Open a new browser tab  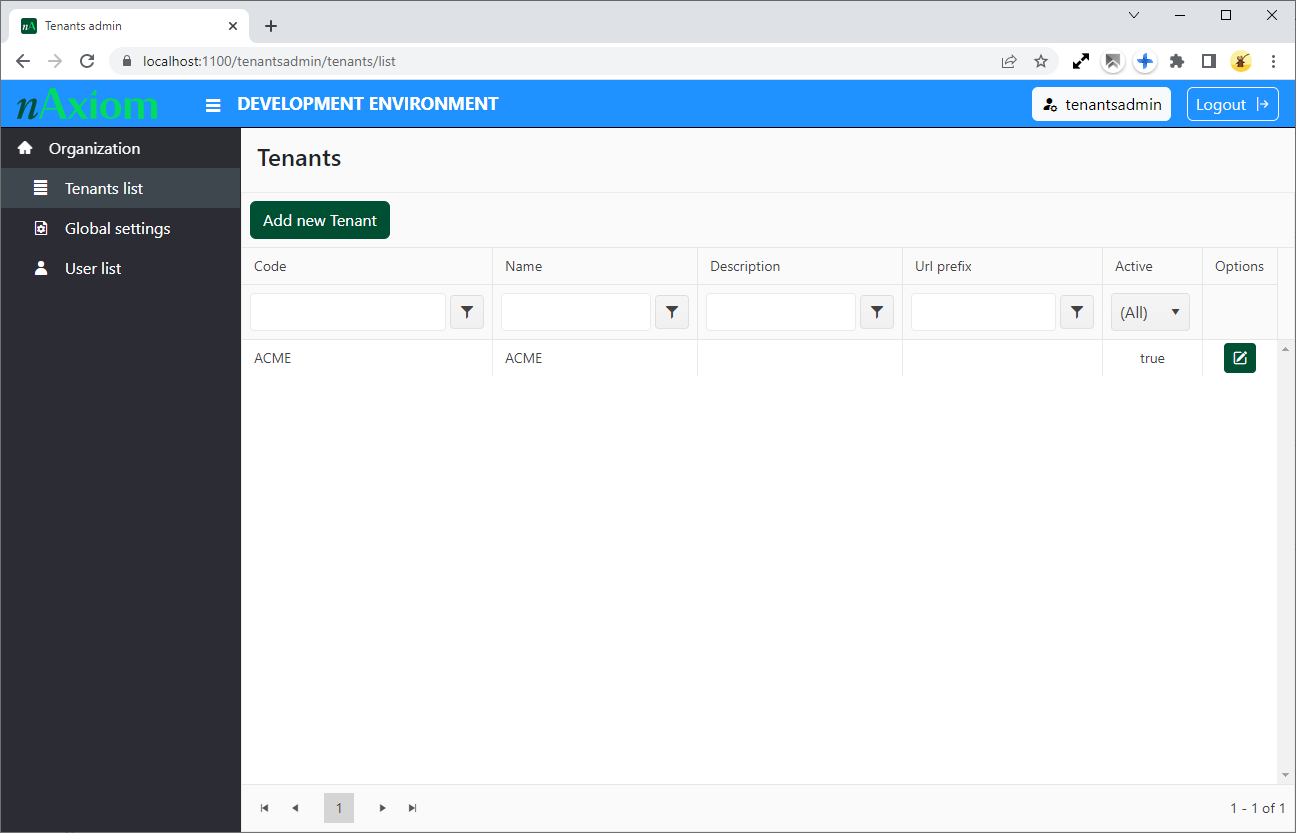pyautogui.click(x=271, y=26)
